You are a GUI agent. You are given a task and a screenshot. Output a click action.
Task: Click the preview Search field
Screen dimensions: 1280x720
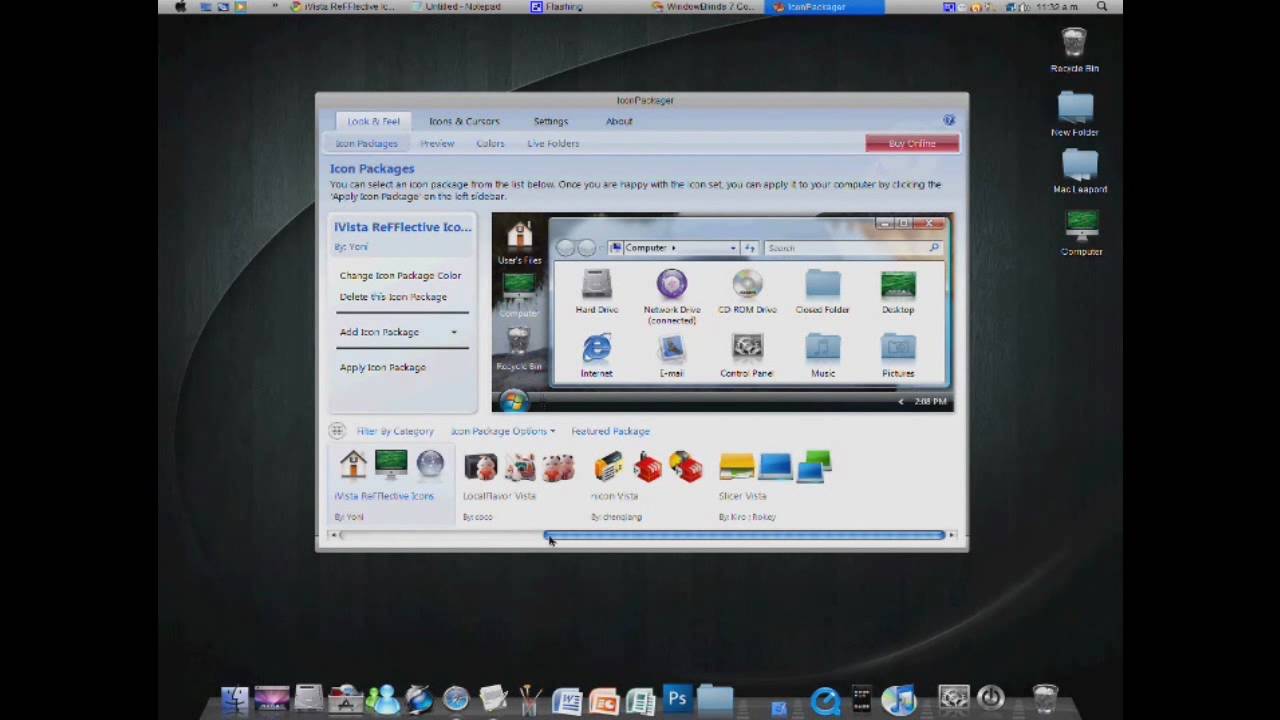[x=854, y=248]
